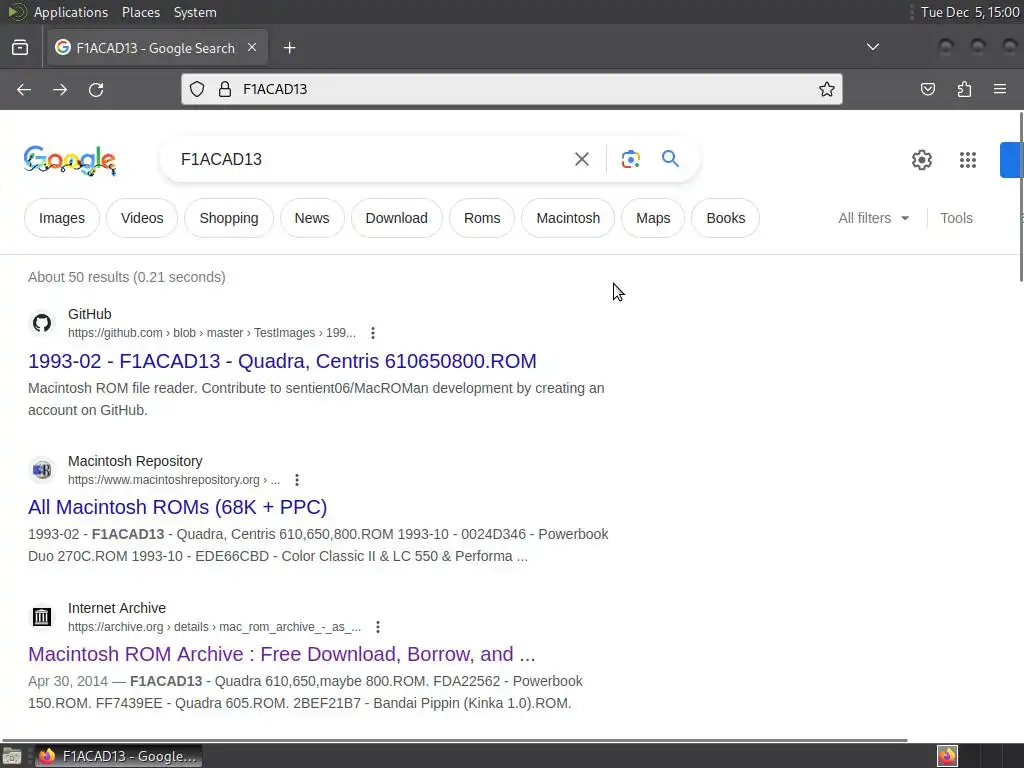Open the Google apps grid
The height and width of the screenshot is (768, 1024).
point(968,160)
